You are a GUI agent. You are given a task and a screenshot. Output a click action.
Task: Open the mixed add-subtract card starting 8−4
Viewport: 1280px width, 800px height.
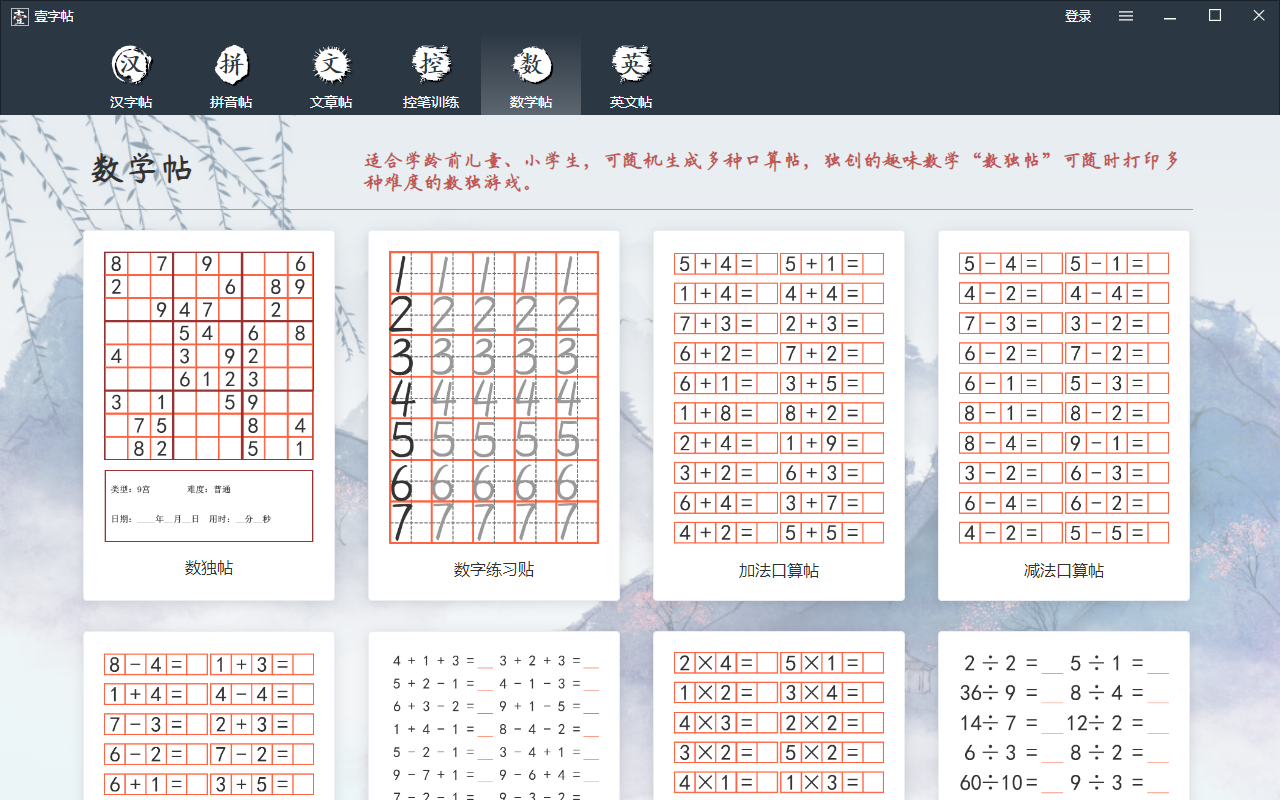[x=209, y=716]
